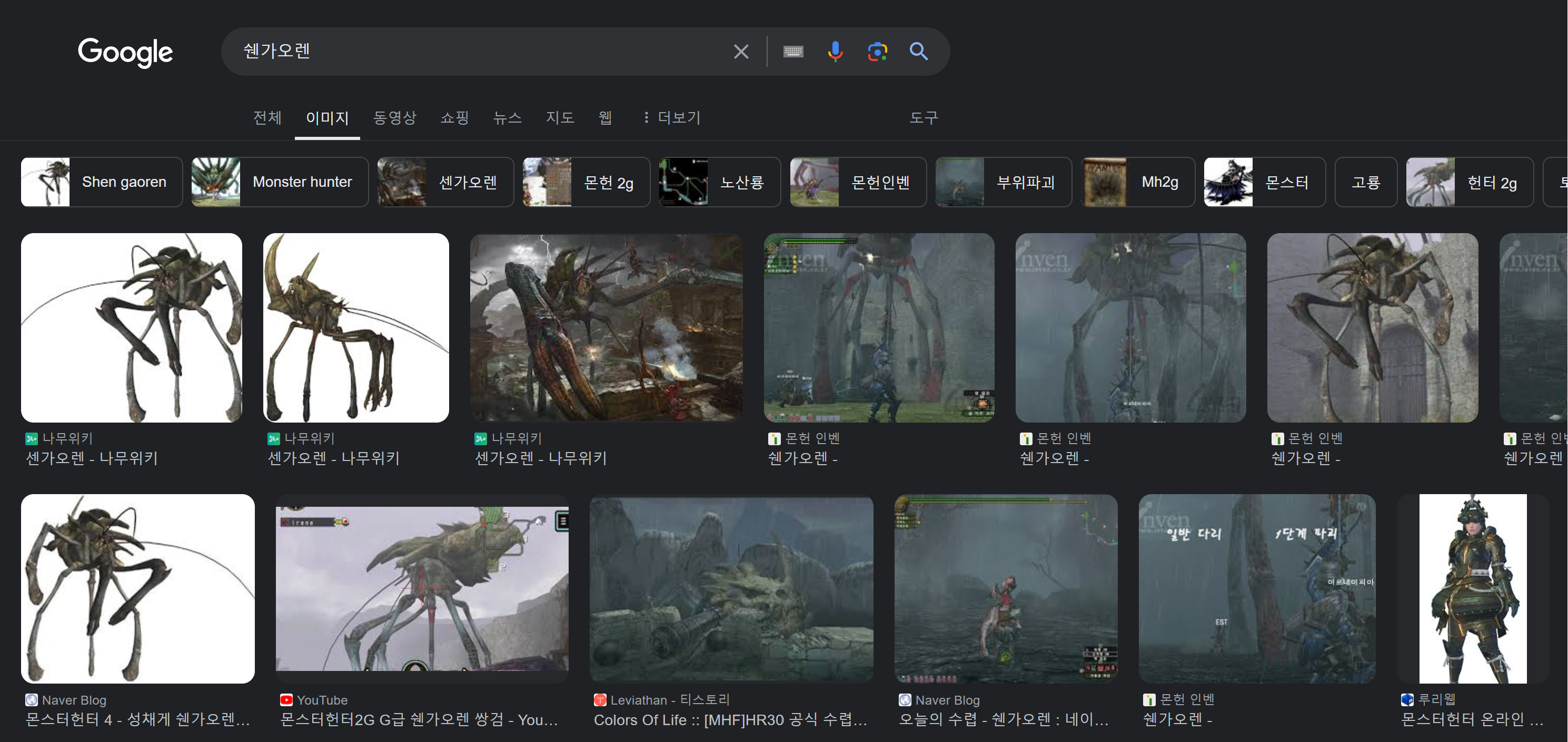Click the 루리웹 source favicon

[x=1407, y=700]
